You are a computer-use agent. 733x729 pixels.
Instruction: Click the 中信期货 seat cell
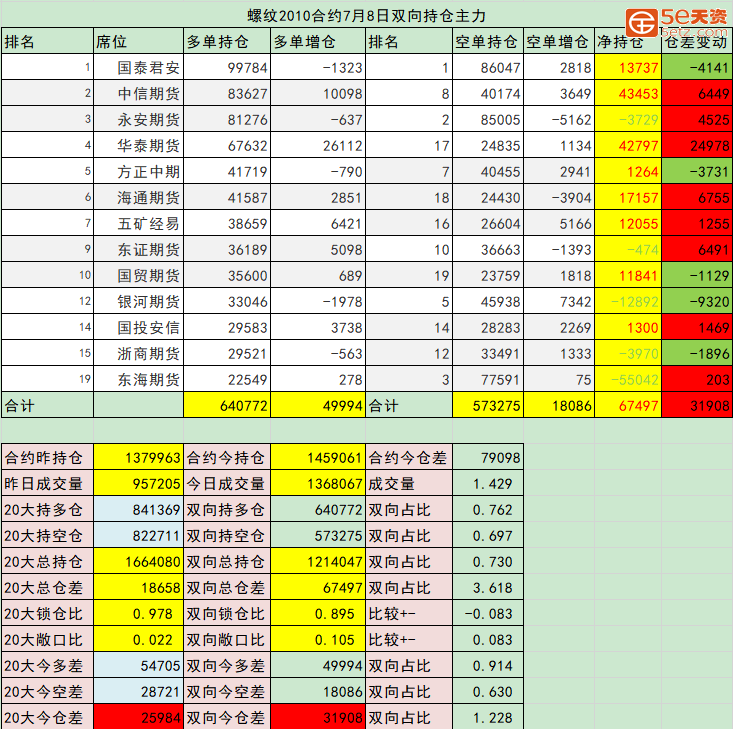point(138,94)
